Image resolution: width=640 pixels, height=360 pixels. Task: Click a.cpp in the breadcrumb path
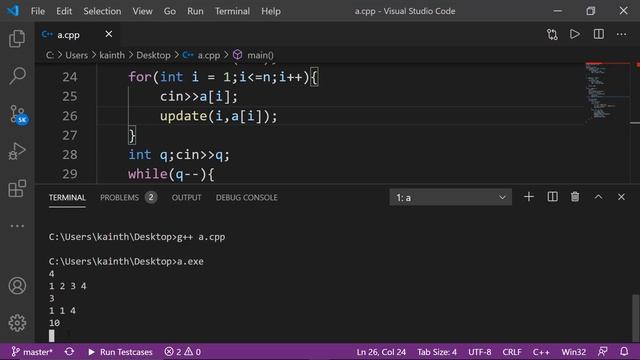(x=209, y=55)
